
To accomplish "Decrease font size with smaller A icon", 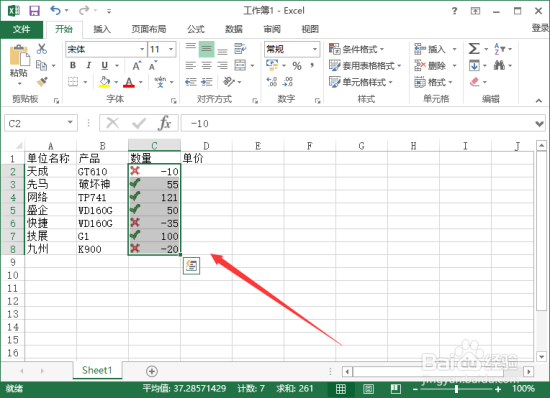I will tap(153, 66).
